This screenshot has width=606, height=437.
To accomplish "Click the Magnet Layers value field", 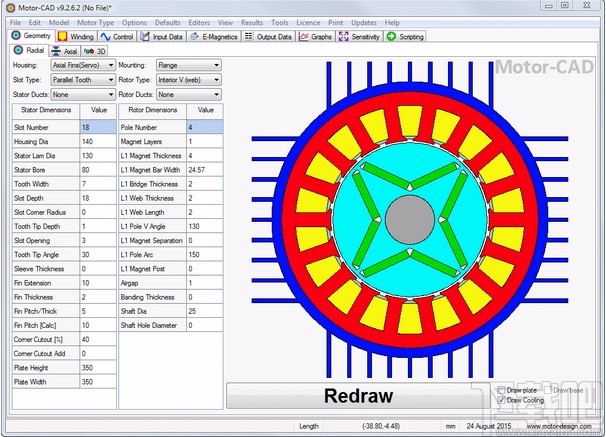I will point(204,141).
